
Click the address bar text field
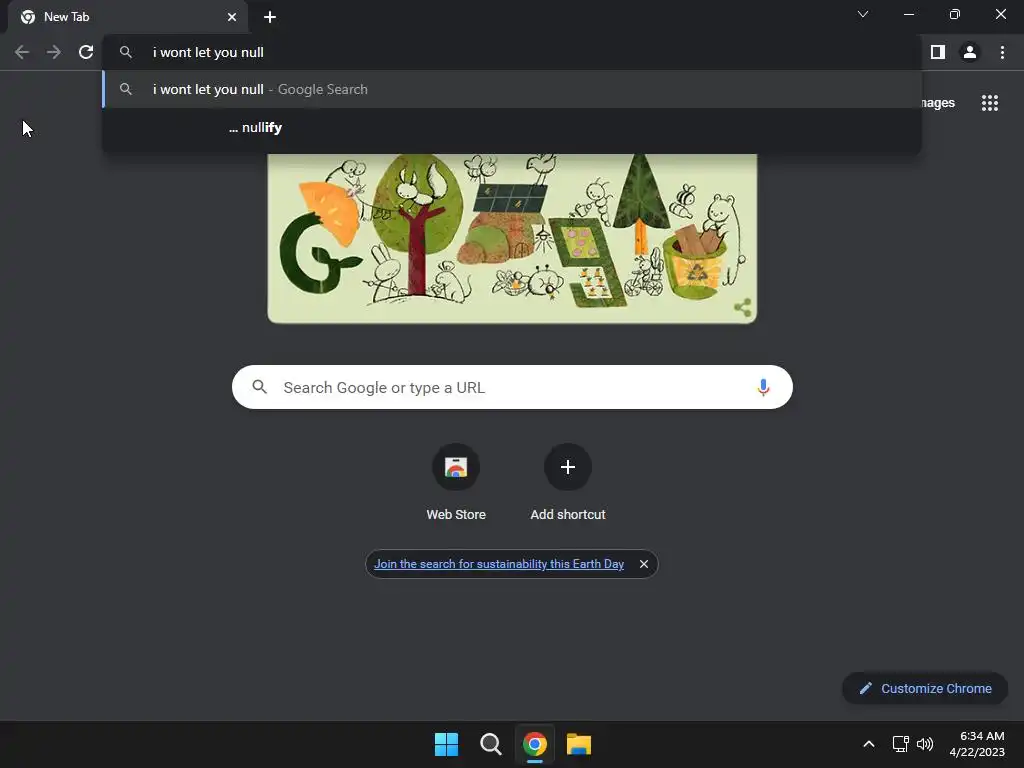pyautogui.click(x=512, y=52)
